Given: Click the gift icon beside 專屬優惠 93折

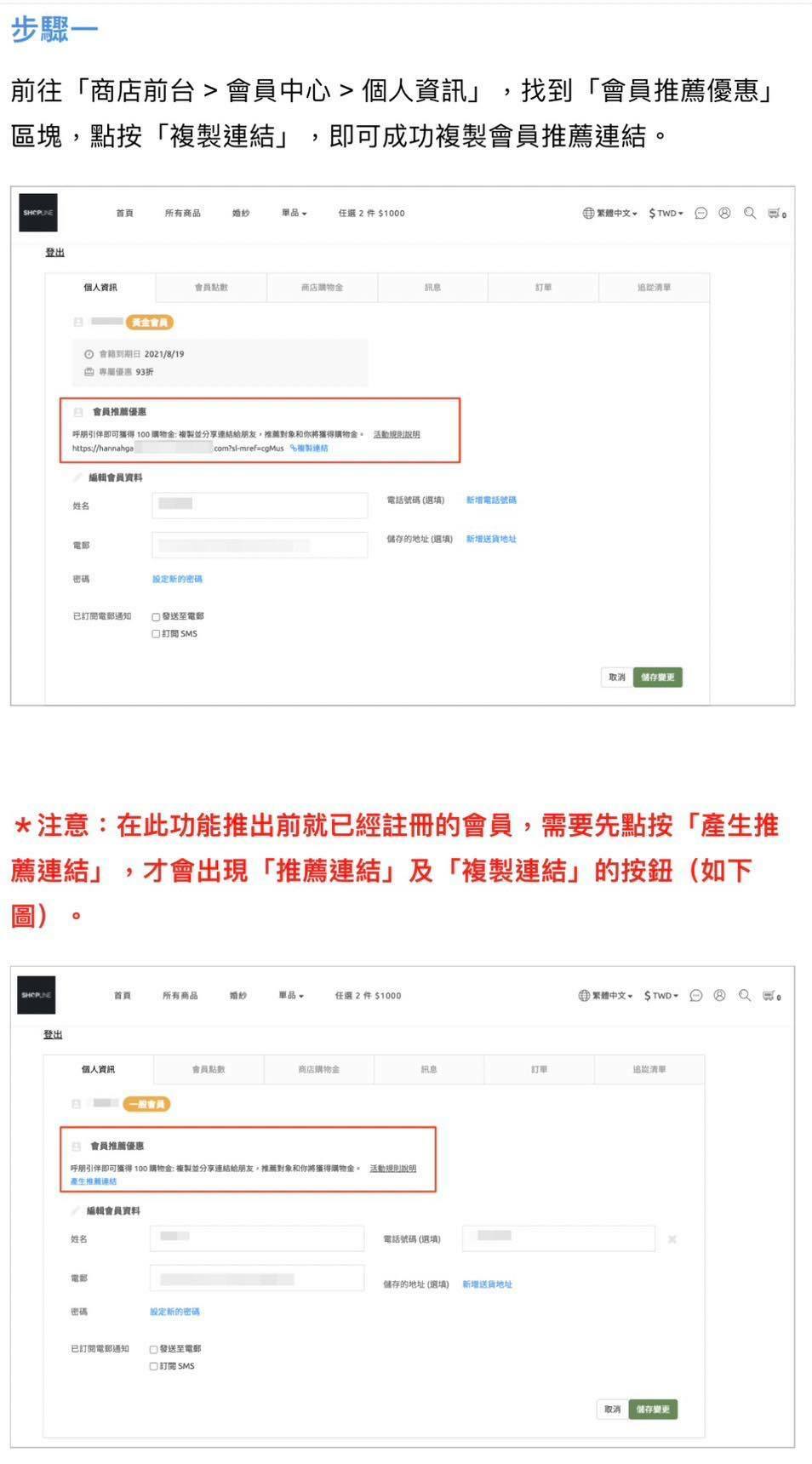Looking at the screenshot, I should pos(89,372).
